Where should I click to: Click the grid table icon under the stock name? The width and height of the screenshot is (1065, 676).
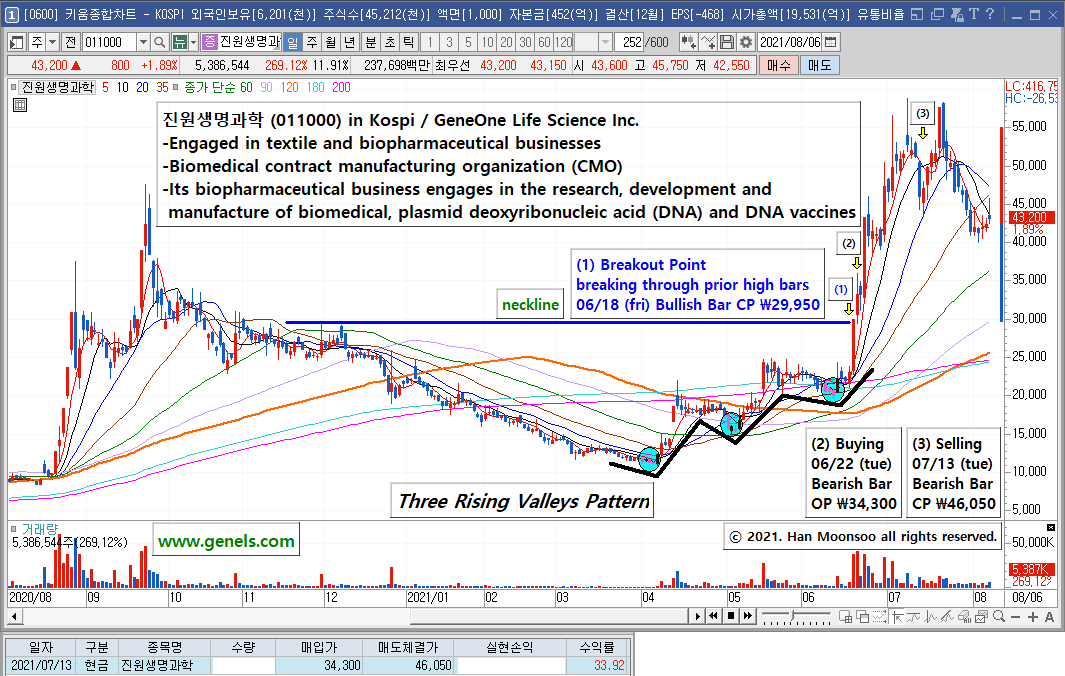20,105
